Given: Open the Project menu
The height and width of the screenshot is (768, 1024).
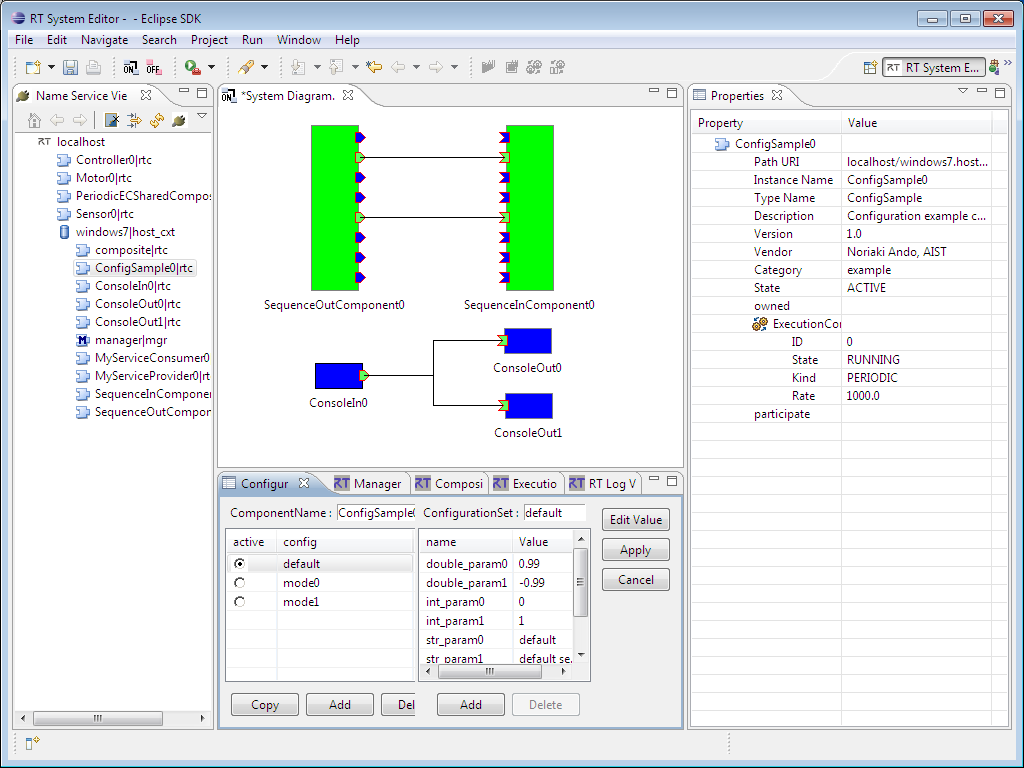Looking at the screenshot, I should click(x=209, y=40).
